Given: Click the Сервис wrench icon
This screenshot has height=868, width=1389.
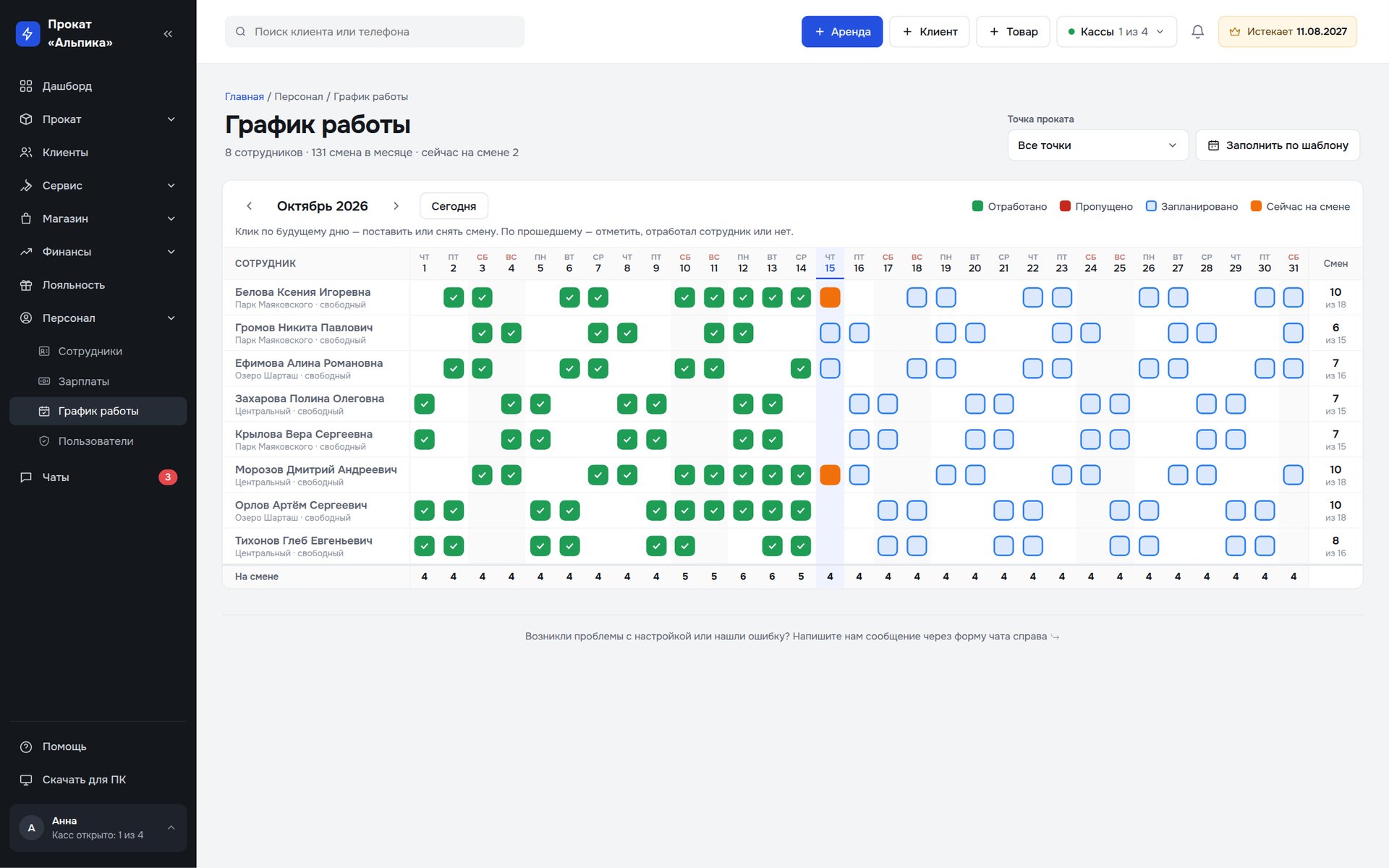Looking at the screenshot, I should click(26, 186).
